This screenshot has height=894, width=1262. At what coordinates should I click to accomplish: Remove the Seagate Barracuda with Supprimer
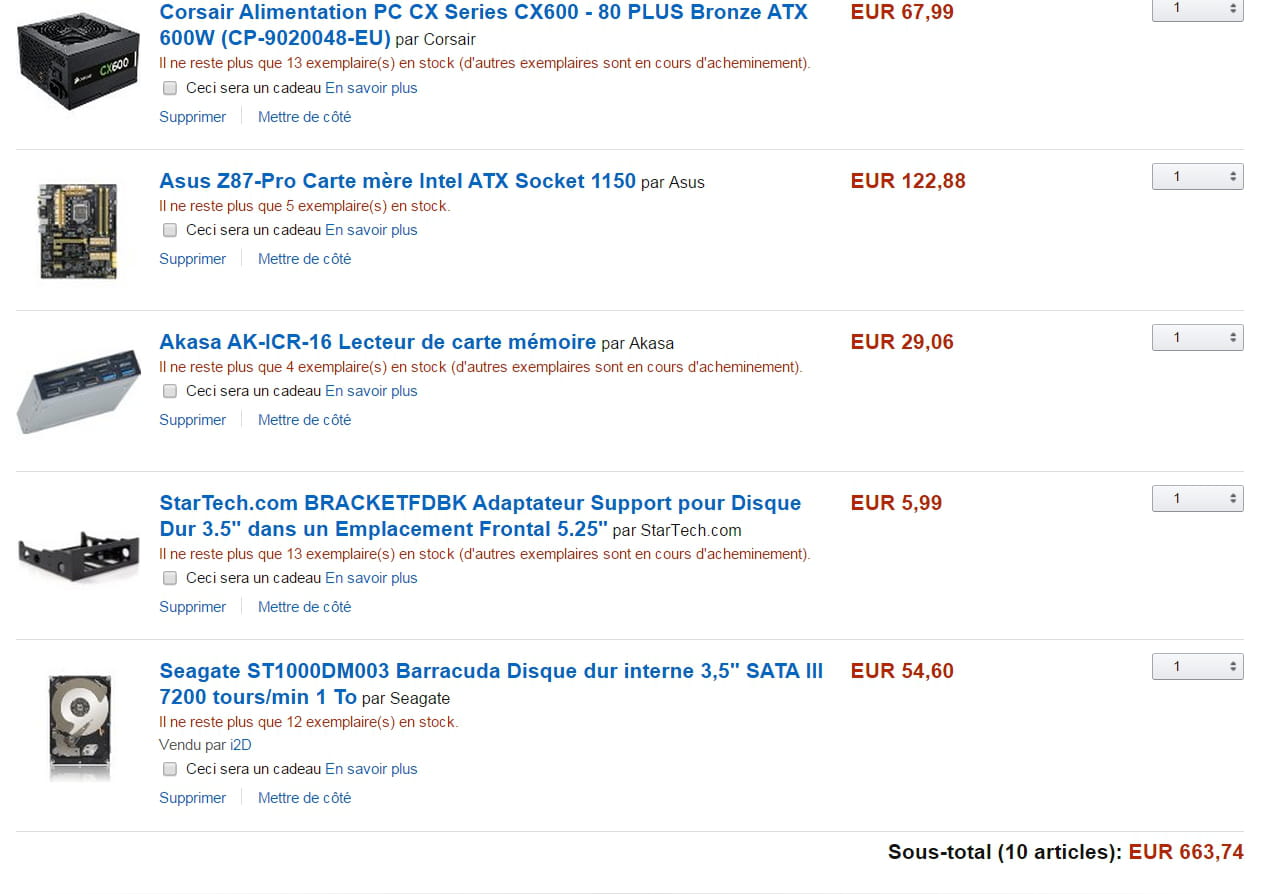click(192, 798)
